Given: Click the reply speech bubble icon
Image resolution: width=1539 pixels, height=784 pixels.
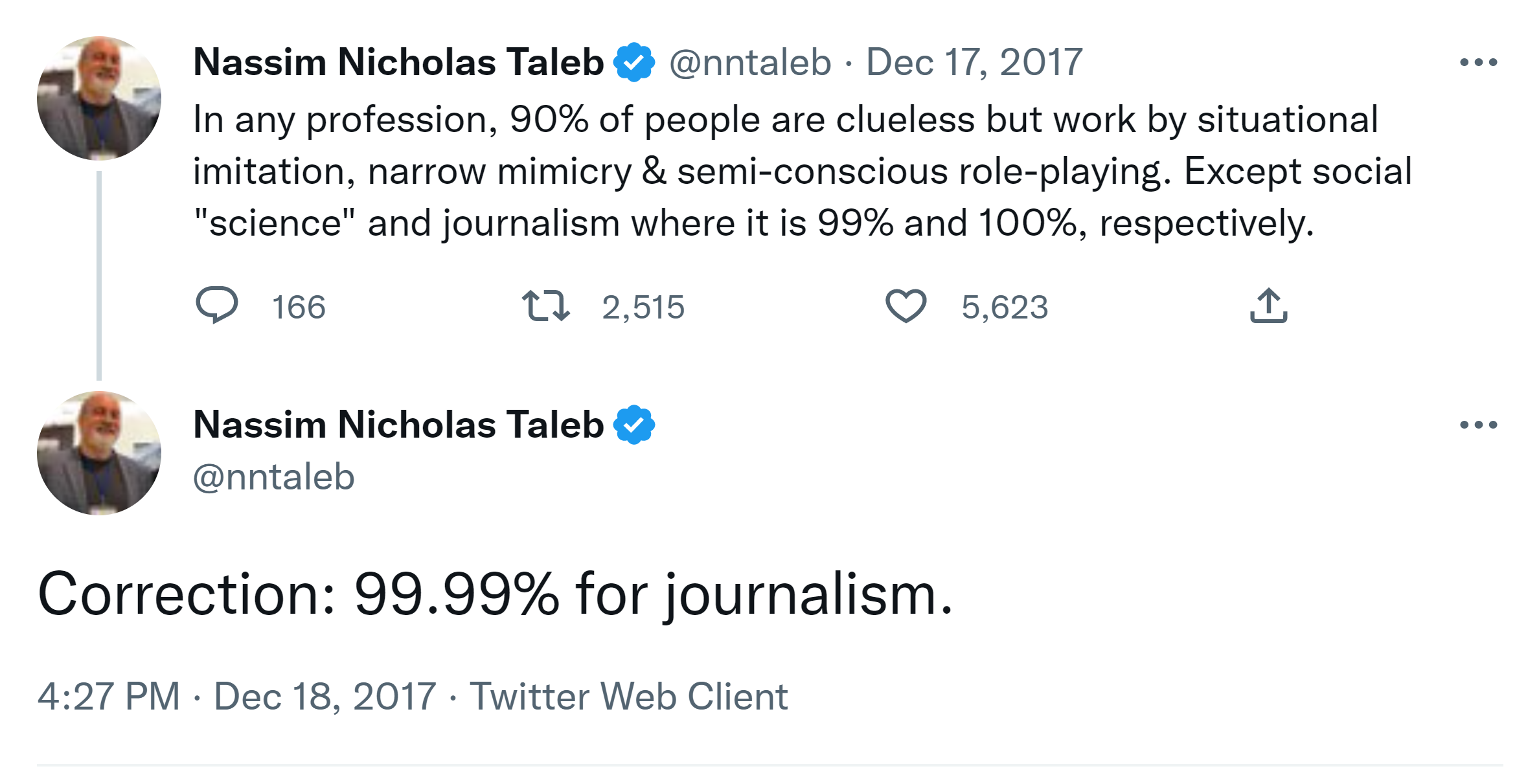Looking at the screenshot, I should tap(217, 305).
